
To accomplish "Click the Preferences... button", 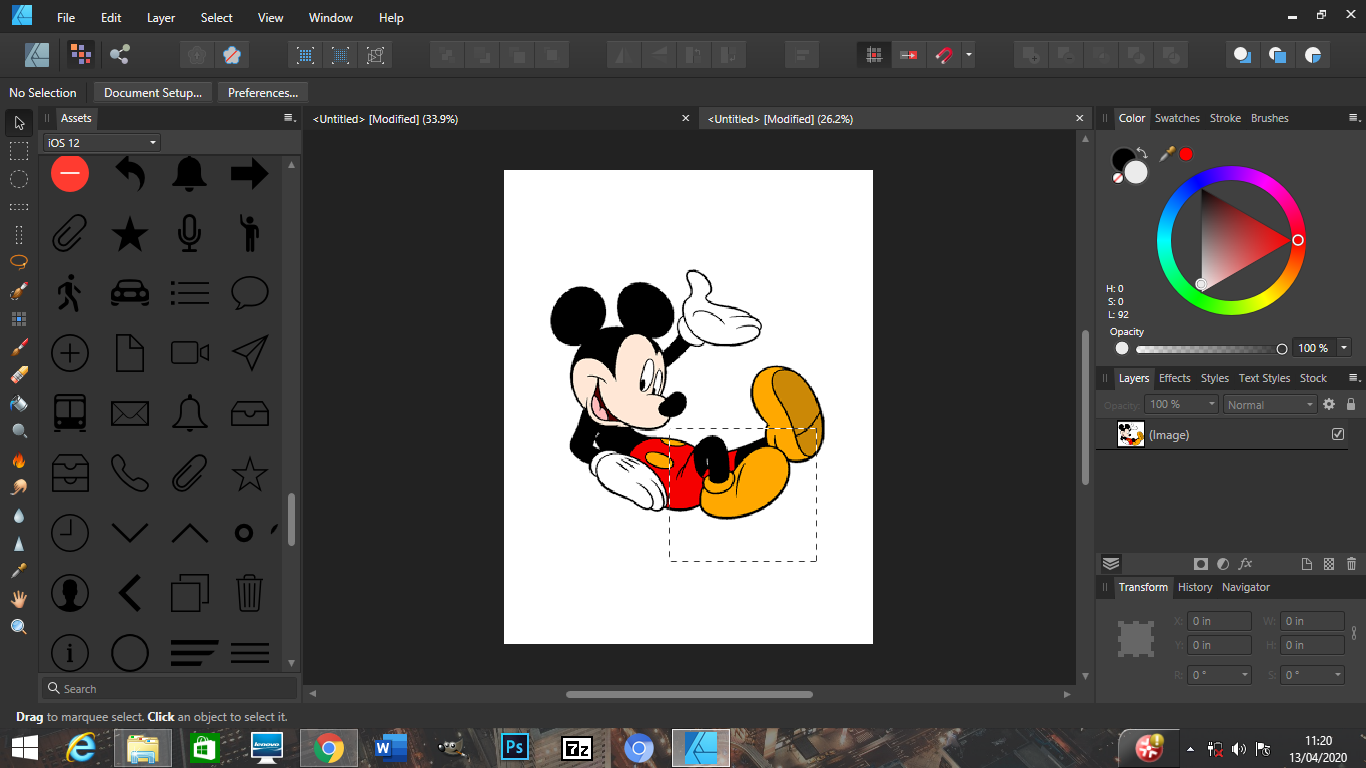I will [263, 93].
